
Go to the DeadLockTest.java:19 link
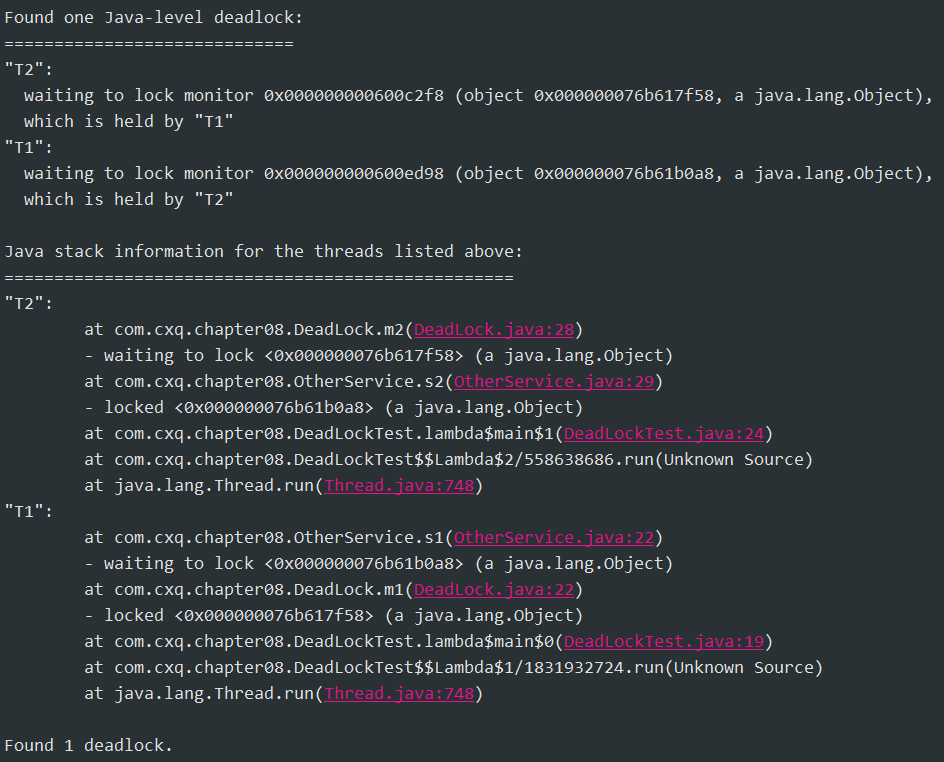coord(664,642)
